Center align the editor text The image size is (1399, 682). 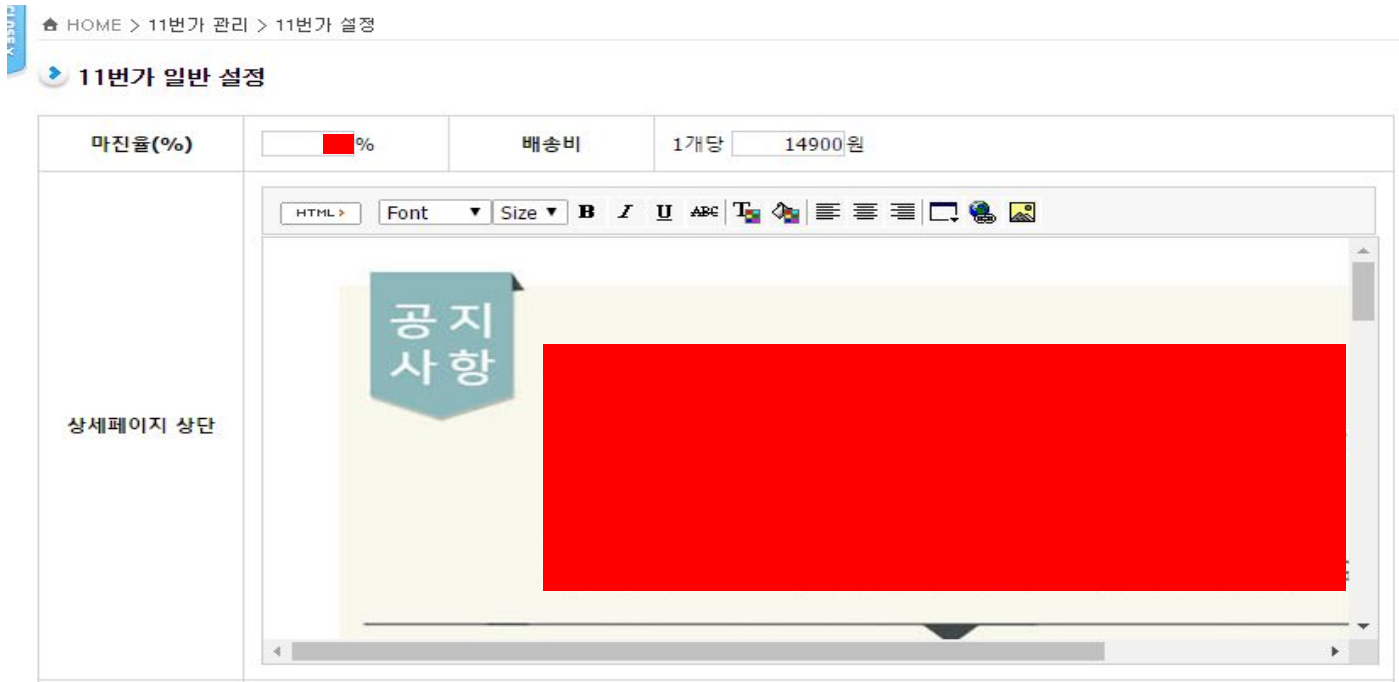point(865,212)
